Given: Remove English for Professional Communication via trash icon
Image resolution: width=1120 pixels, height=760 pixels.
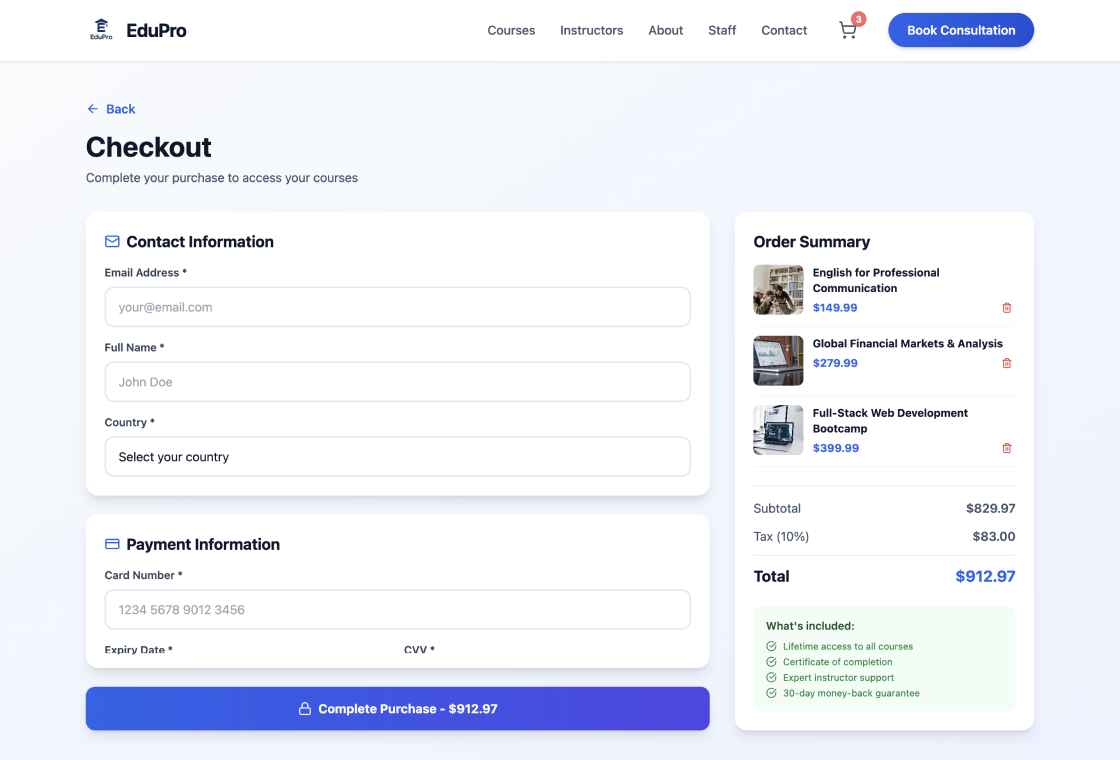Looking at the screenshot, I should coord(1007,308).
